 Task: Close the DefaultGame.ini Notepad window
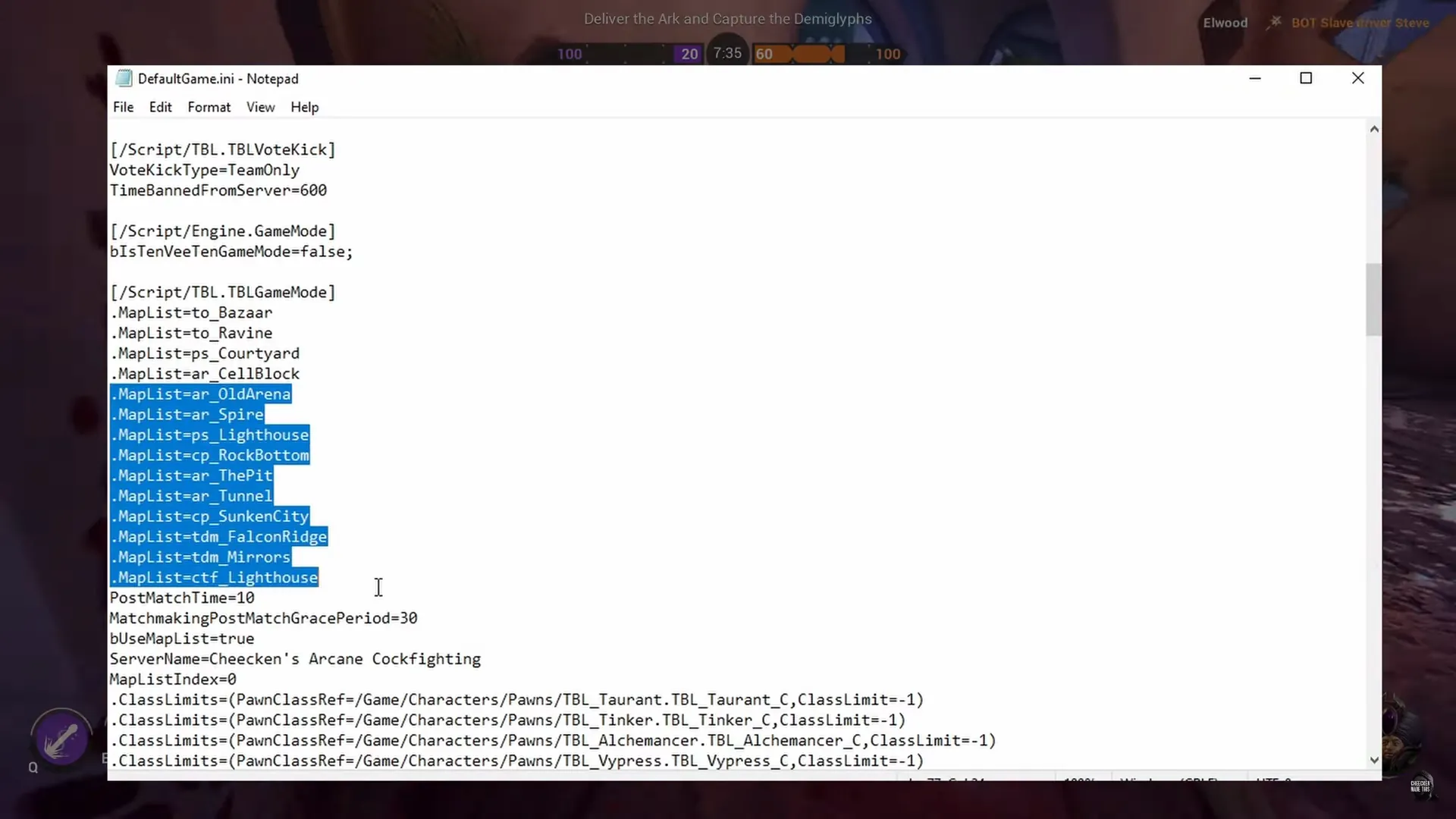pos(1357,78)
